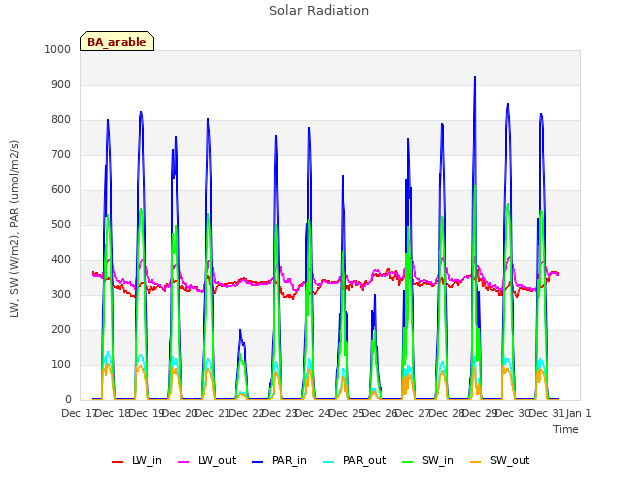Click the Jan 1 x-axis date label

(578, 413)
